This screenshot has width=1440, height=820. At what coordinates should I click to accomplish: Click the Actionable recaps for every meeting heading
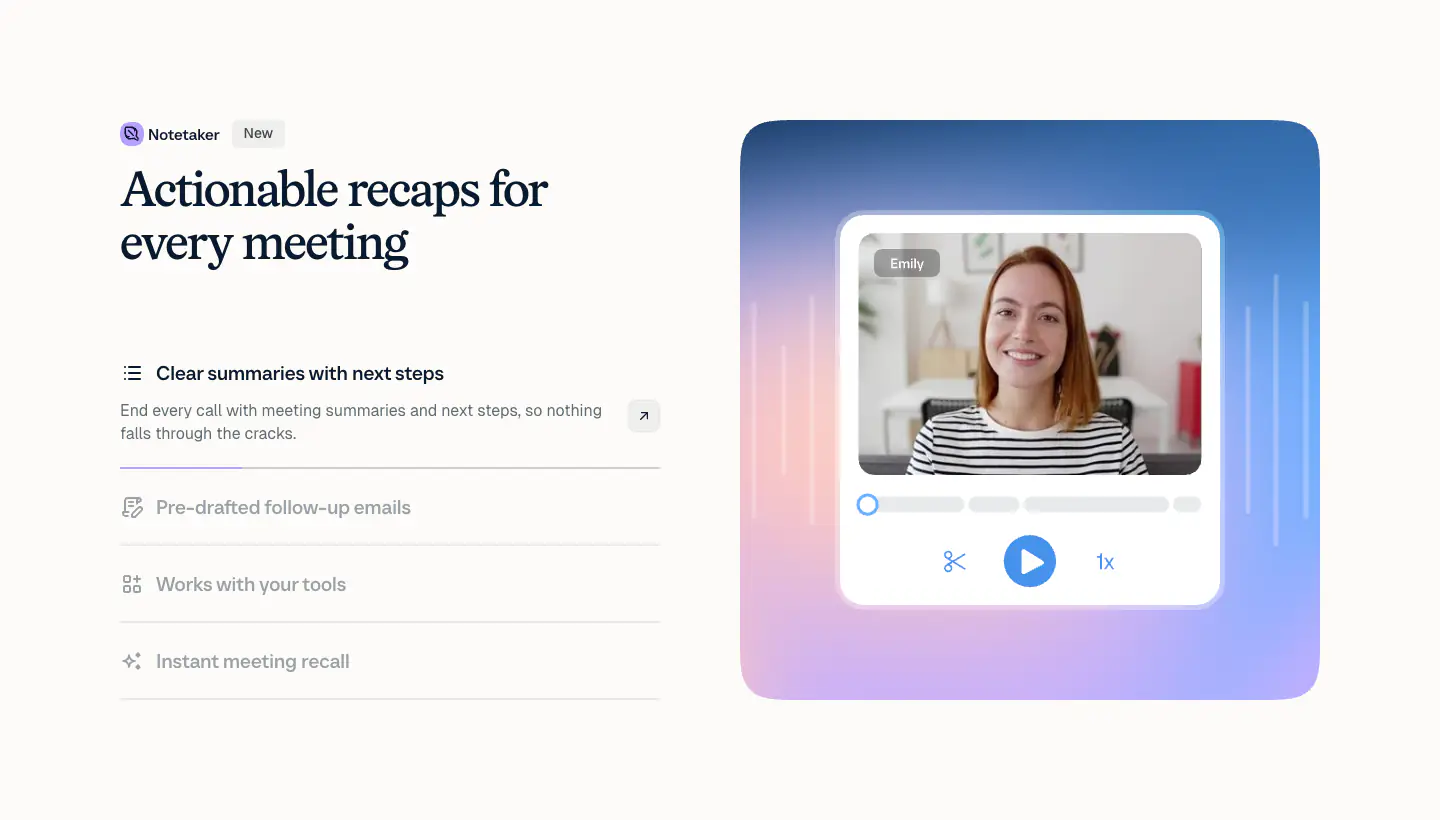click(334, 216)
